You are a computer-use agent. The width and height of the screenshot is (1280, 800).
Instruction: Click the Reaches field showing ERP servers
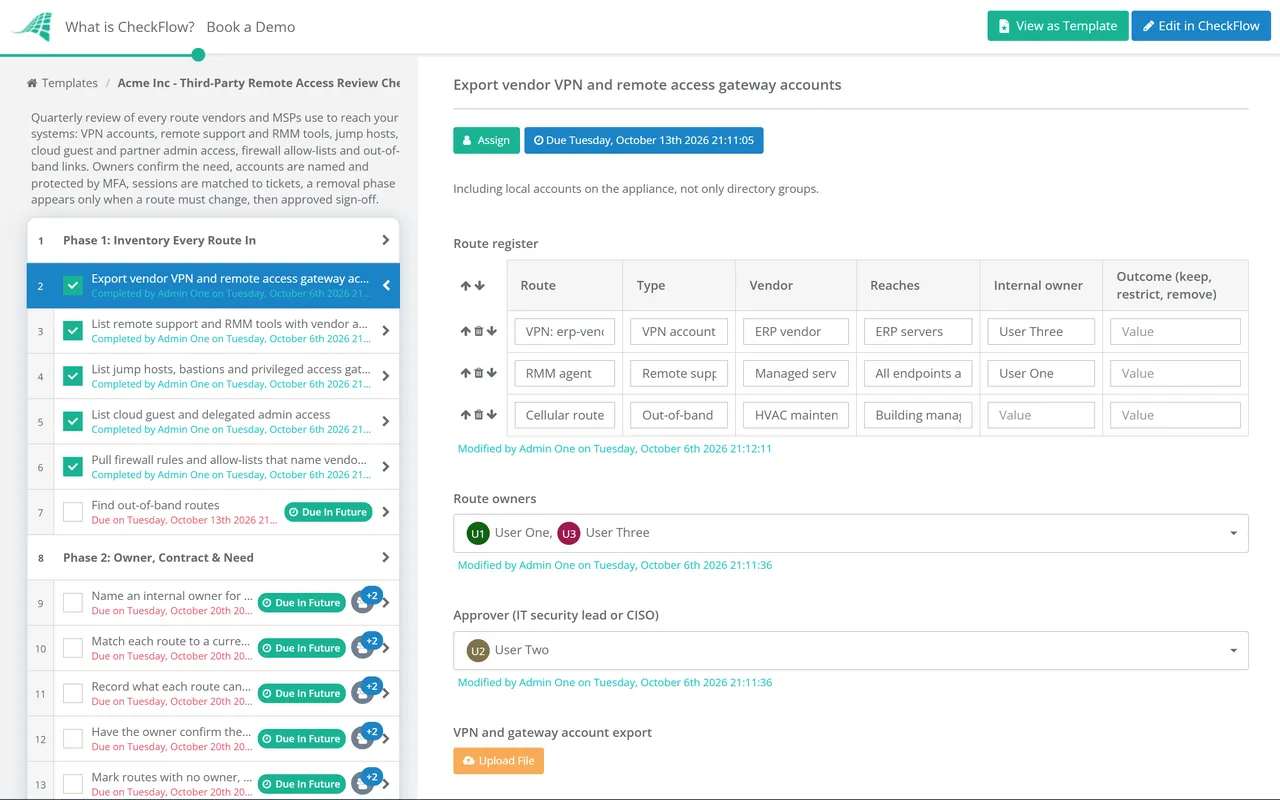pos(918,331)
